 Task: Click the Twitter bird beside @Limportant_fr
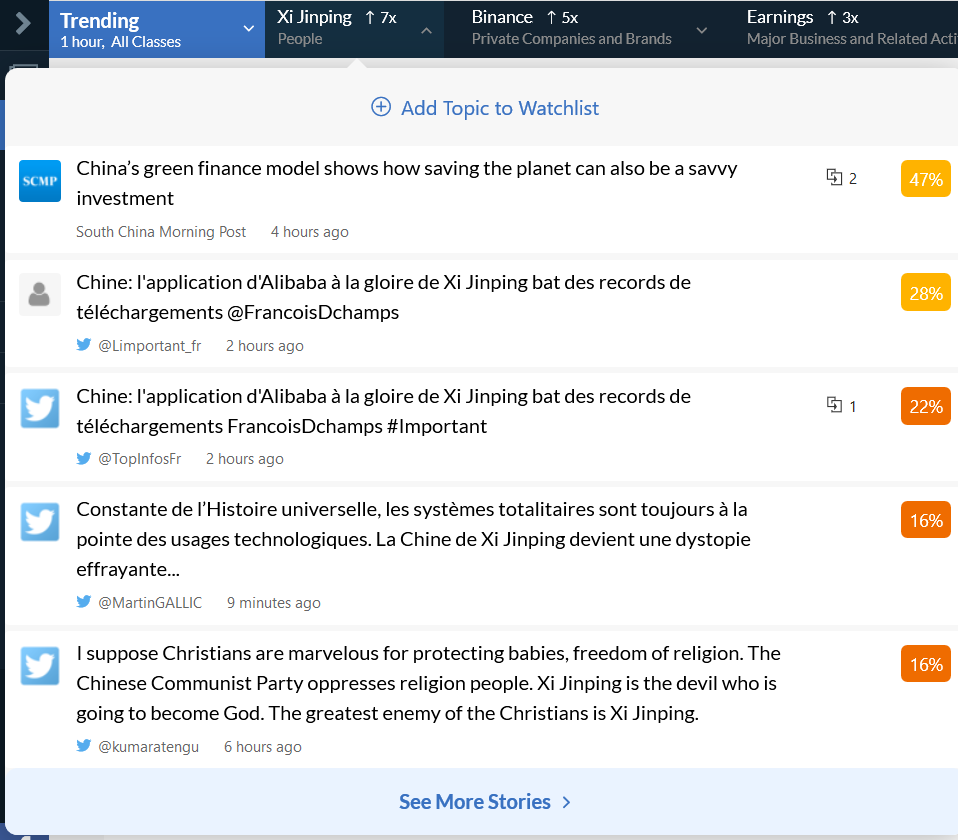pos(84,345)
